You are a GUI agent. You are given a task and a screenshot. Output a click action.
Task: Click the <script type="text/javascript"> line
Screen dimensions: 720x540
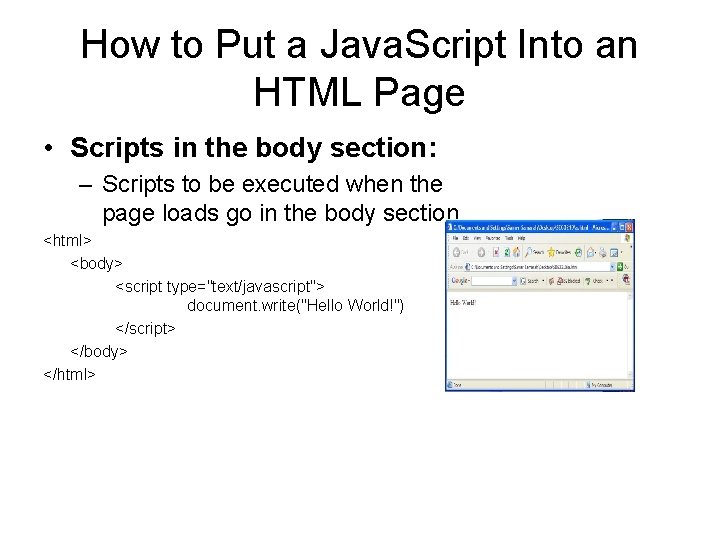point(220,286)
